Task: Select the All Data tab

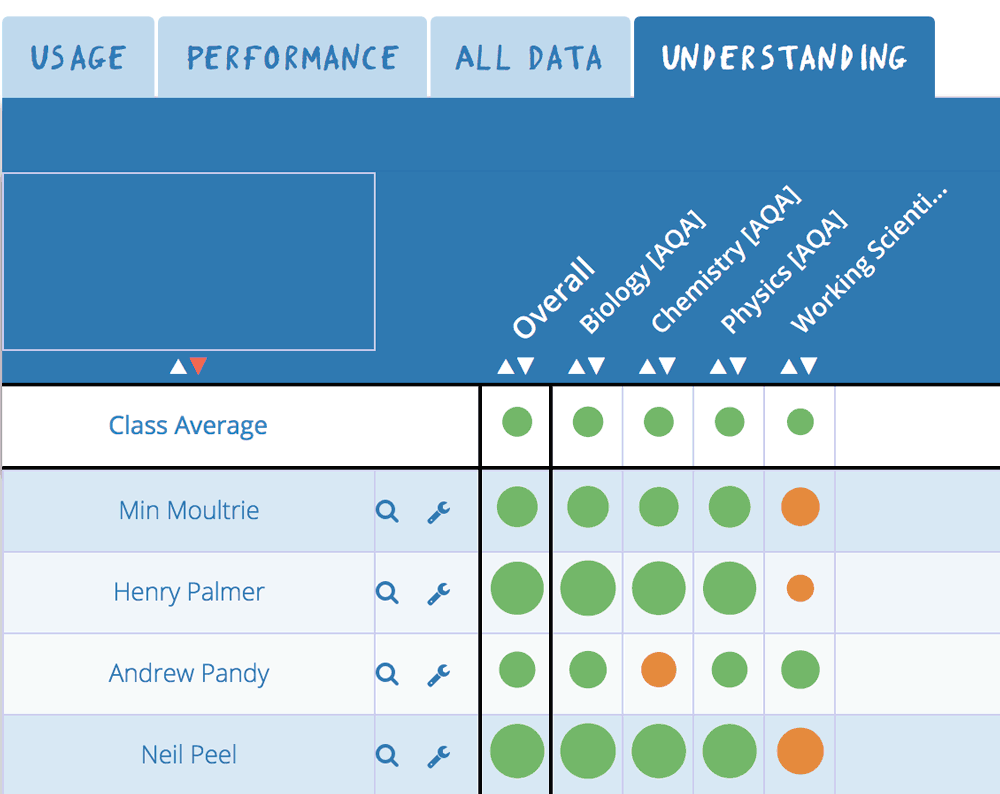Action: coord(530,57)
